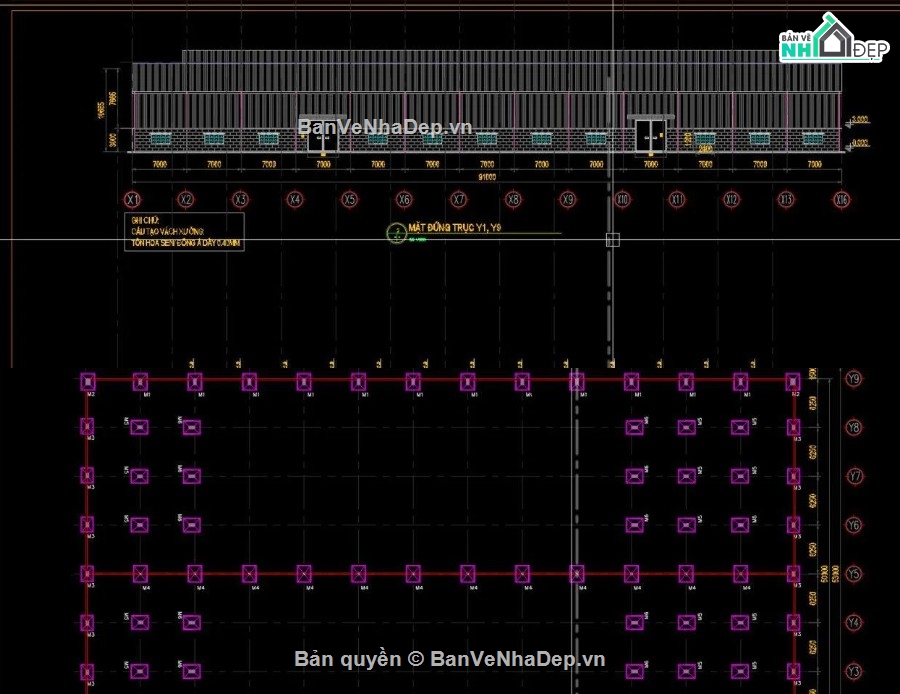Click the Y8 grid axis circle
Image resolution: width=900 pixels, height=694 pixels.
click(x=854, y=428)
